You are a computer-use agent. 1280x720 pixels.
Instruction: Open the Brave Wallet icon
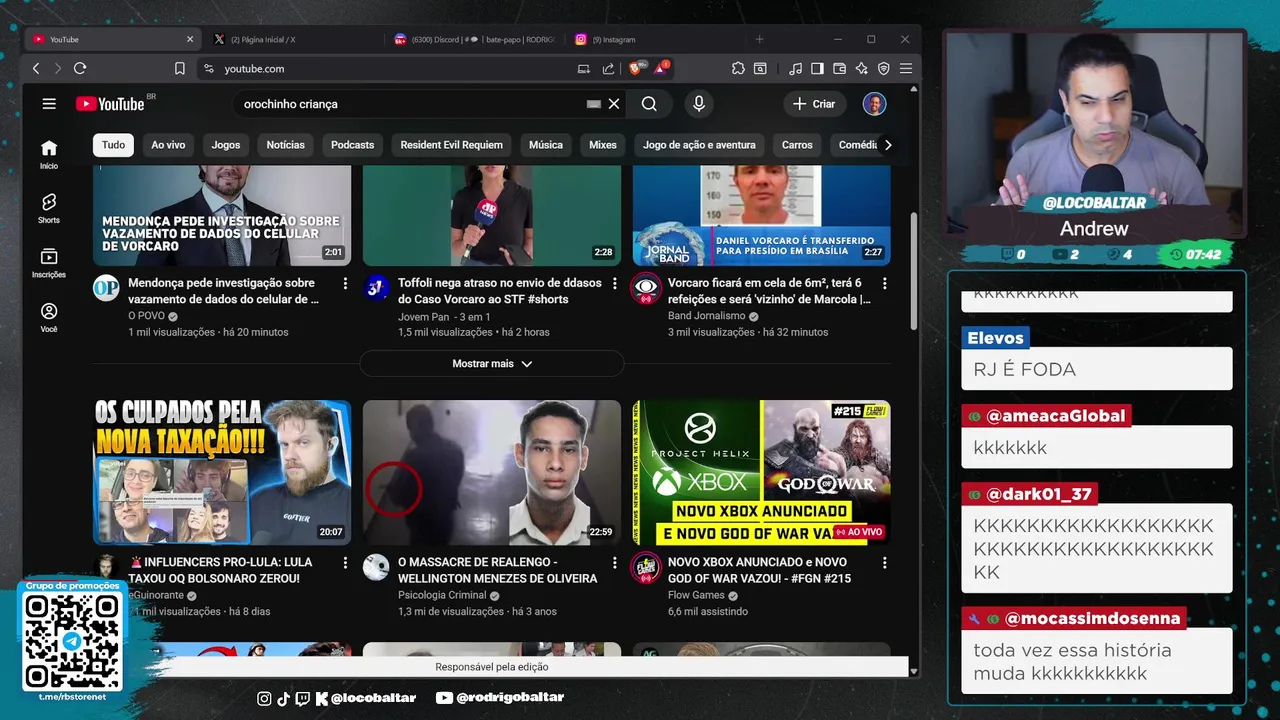click(x=839, y=69)
